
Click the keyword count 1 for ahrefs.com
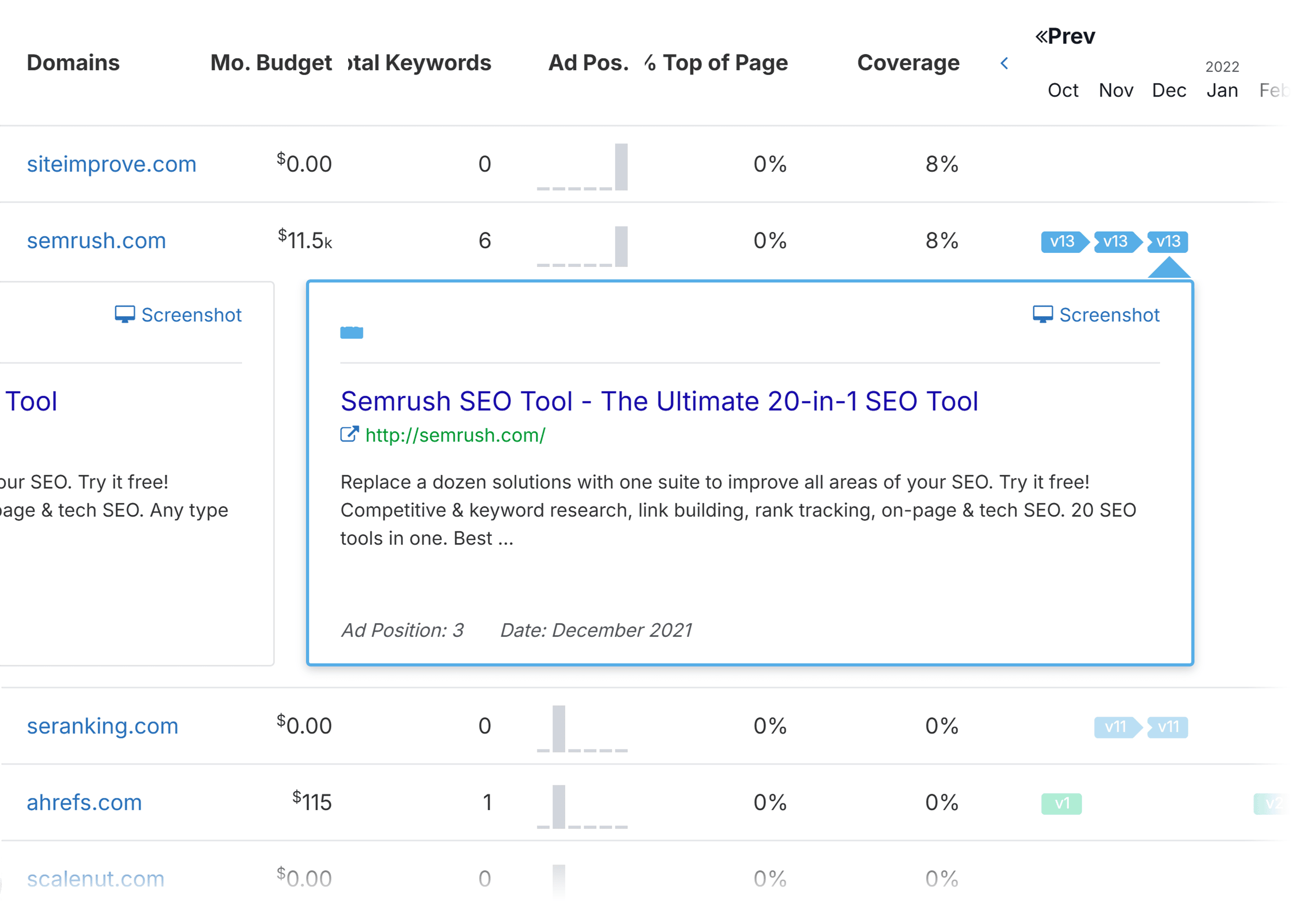coord(487,803)
